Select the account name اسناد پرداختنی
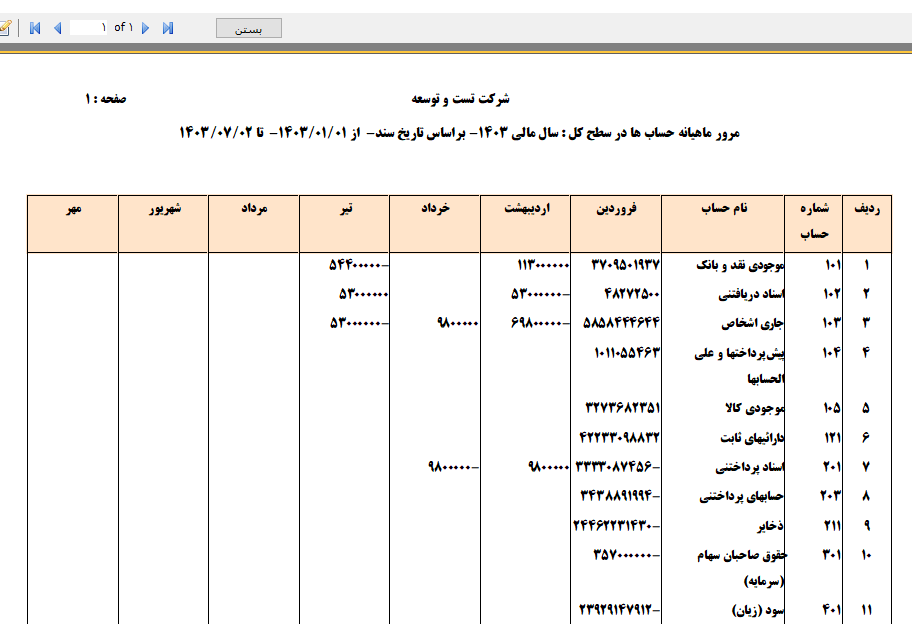The width and height of the screenshot is (912, 624). click(x=750, y=467)
